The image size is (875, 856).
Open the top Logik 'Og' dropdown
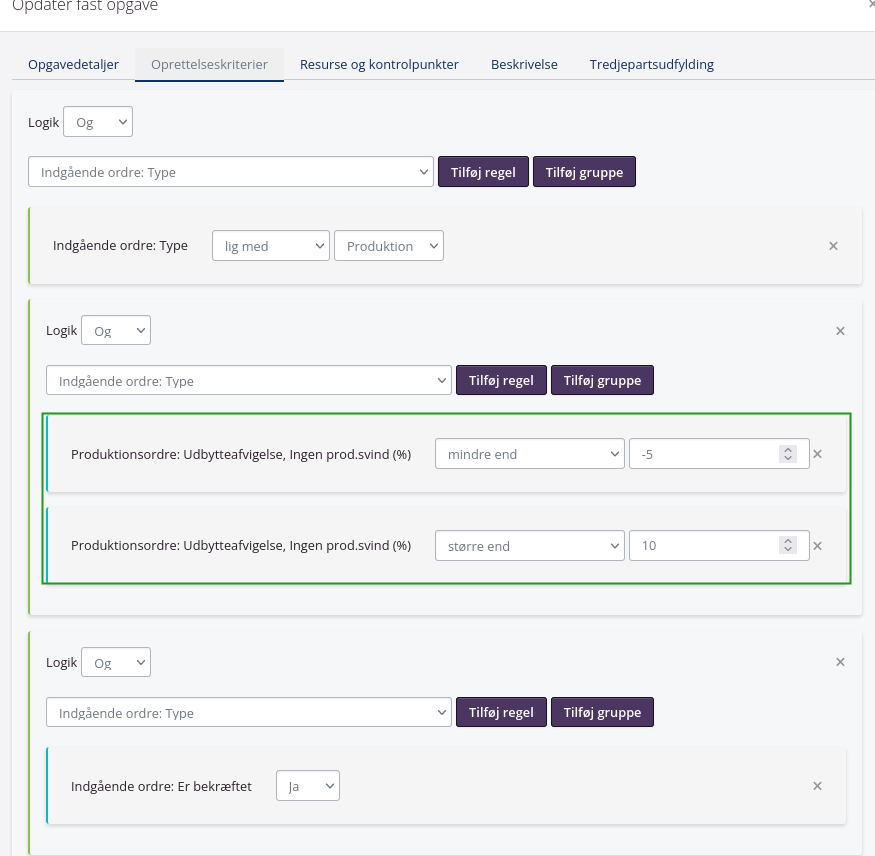98,123
